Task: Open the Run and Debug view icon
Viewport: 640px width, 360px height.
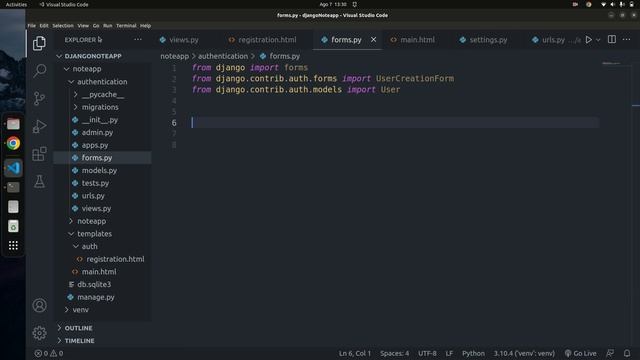Action: click(39, 126)
